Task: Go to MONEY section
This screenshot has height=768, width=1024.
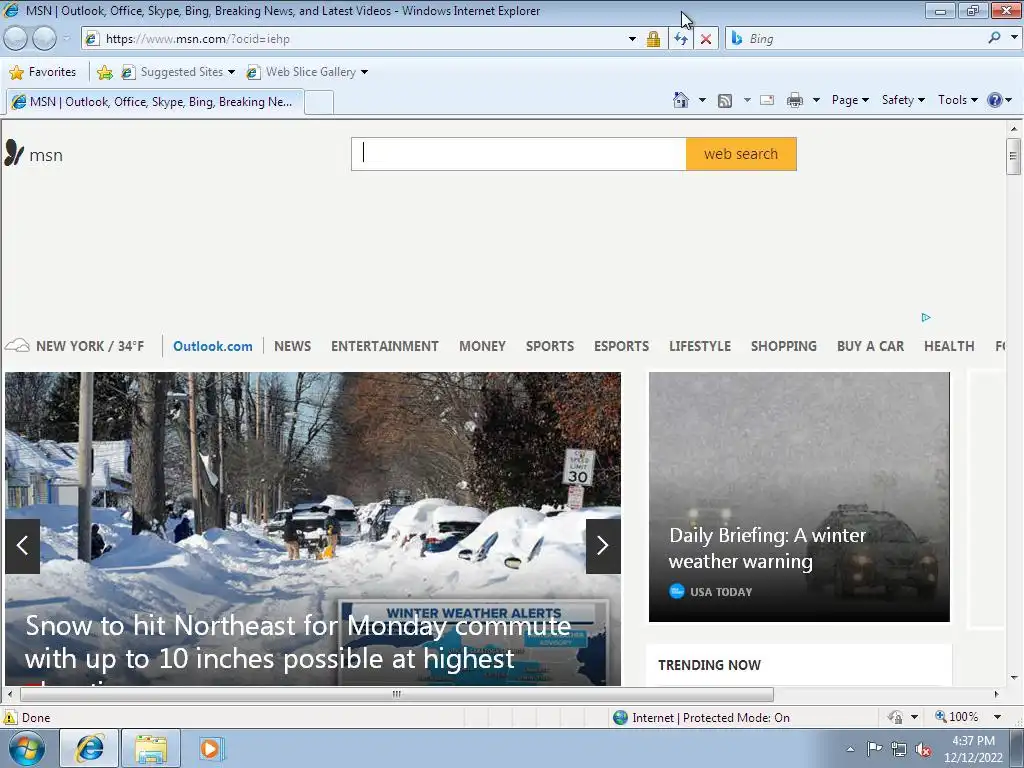Action: click(483, 346)
